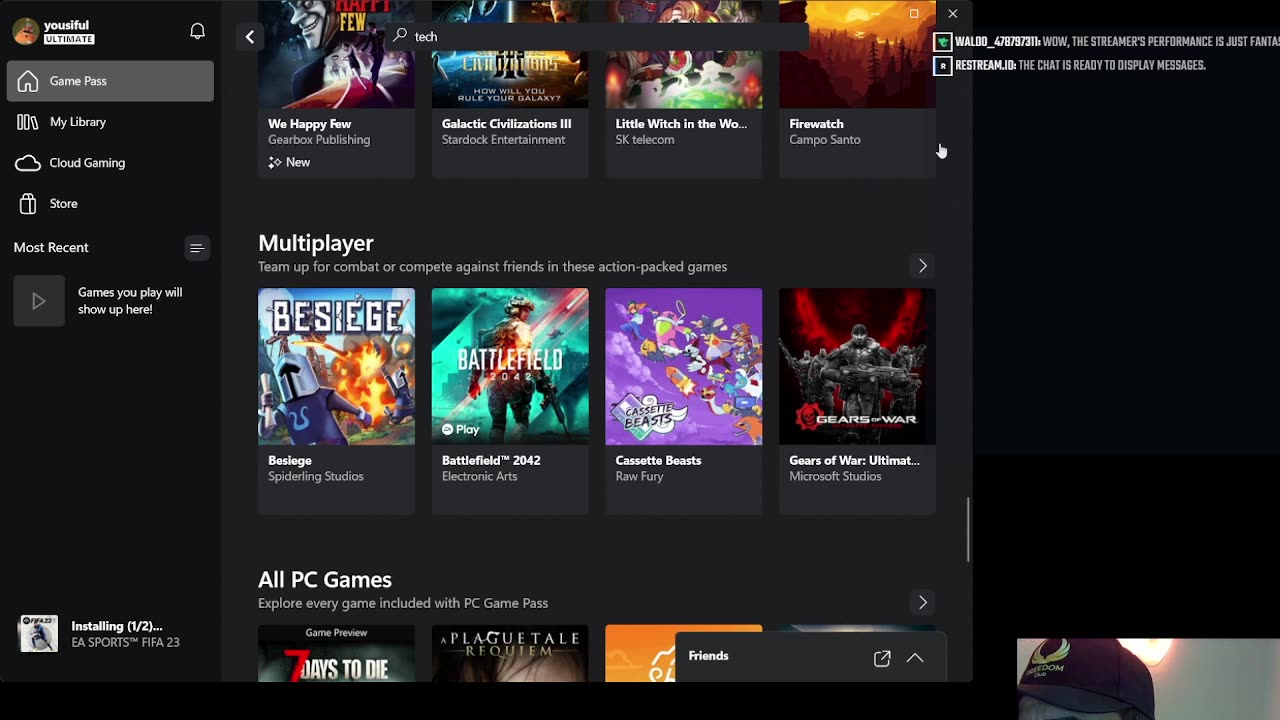Open We Happy Few title
The image size is (1280, 720).
pyautogui.click(x=309, y=124)
